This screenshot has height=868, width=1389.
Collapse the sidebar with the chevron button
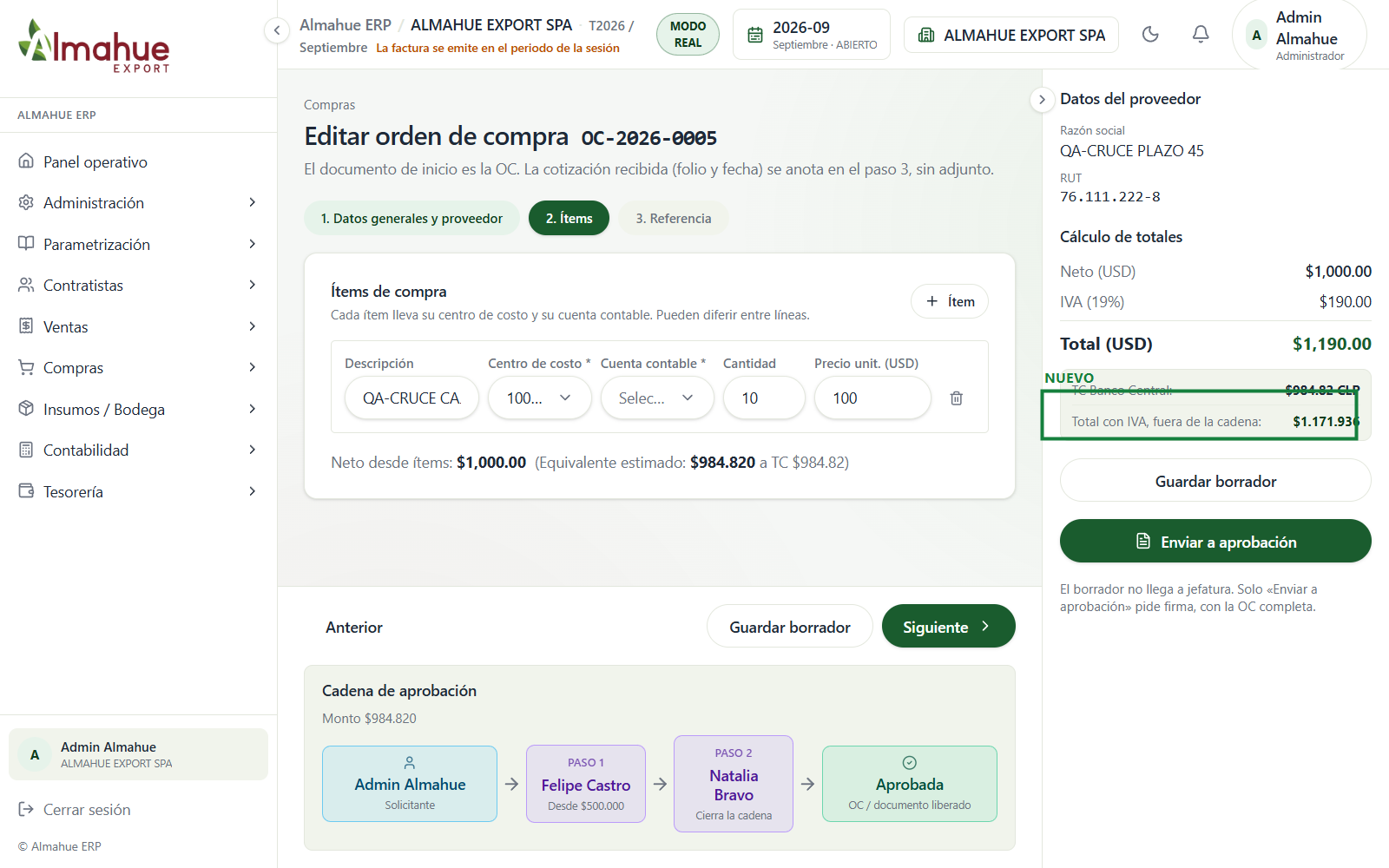click(x=276, y=30)
